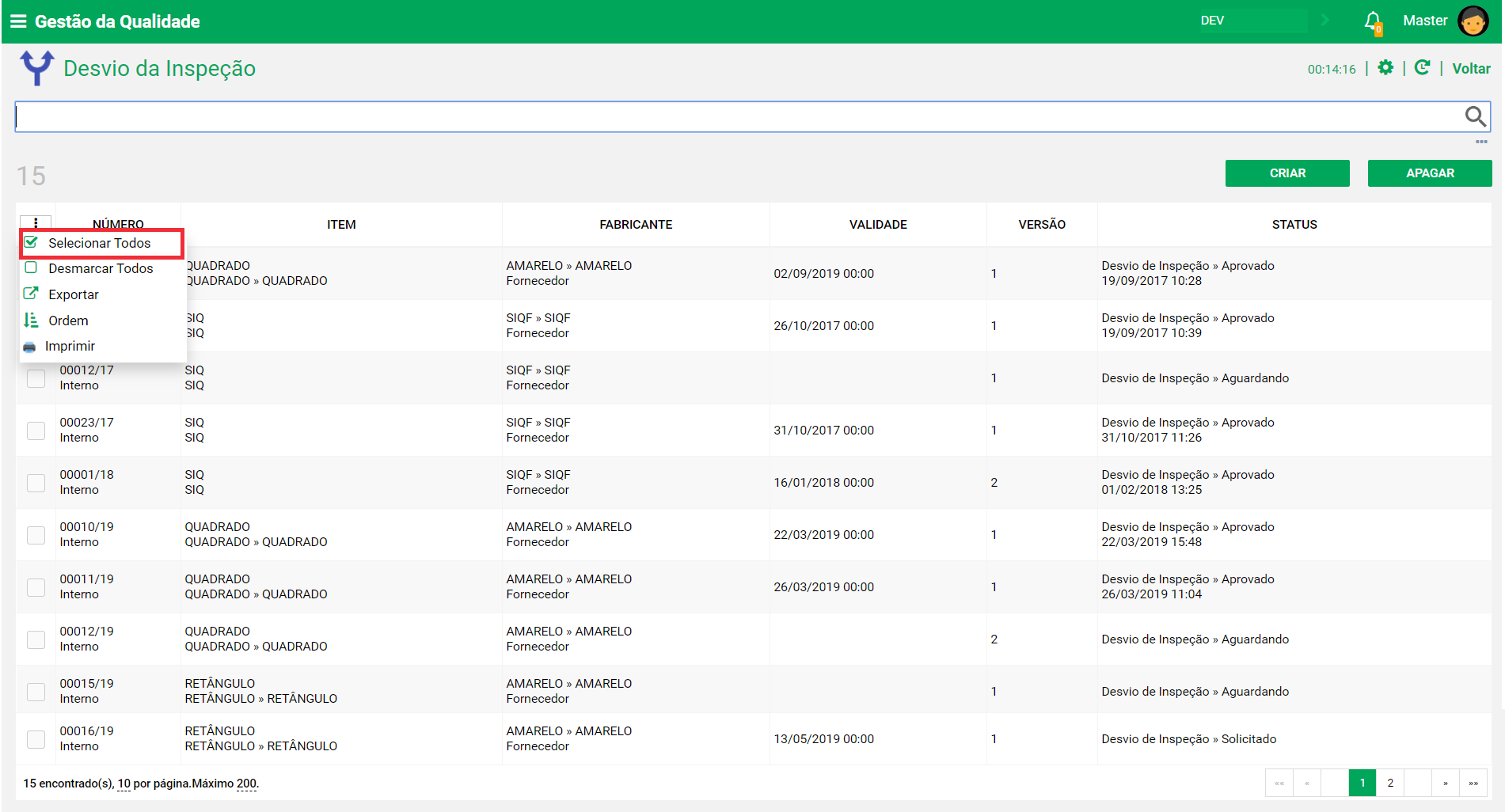This screenshot has height=812, width=1505.
Task: Open record 00015/19
Action: (86, 684)
